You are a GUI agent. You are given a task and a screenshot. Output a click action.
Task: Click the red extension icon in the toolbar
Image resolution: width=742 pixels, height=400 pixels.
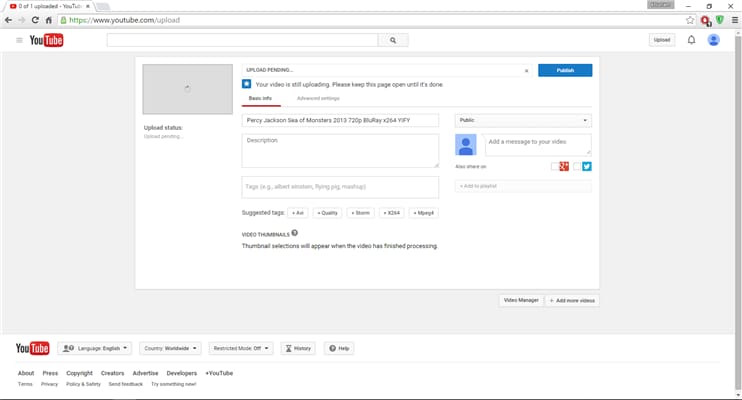[x=706, y=20]
